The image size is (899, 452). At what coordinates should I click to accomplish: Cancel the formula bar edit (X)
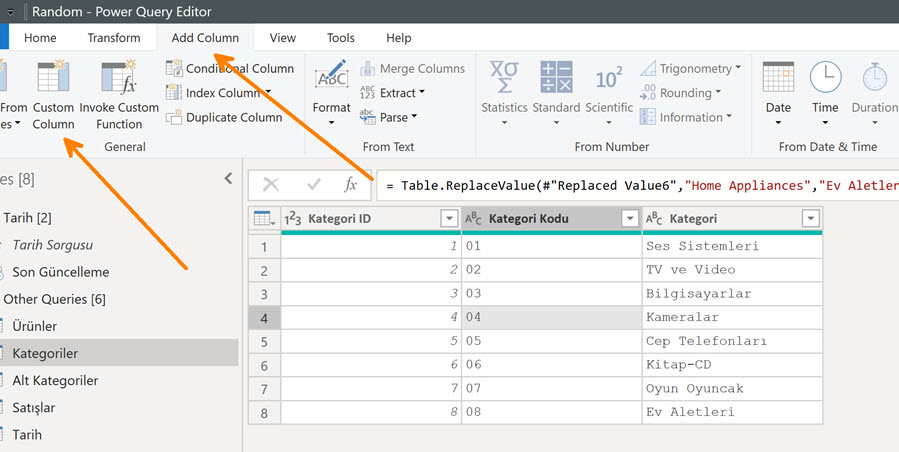[271, 185]
